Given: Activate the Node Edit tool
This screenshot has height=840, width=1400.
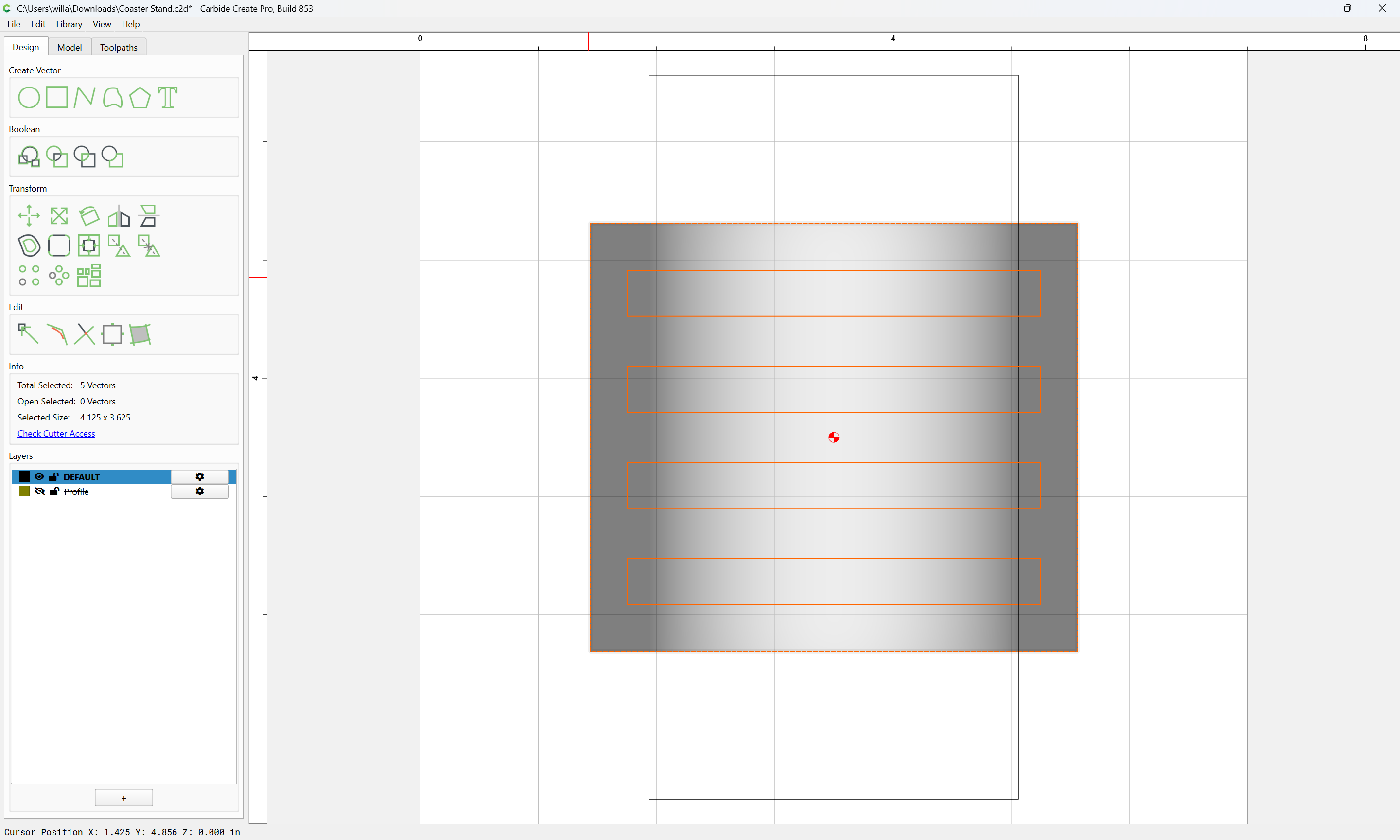Looking at the screenshot, I should coord(28,334).
